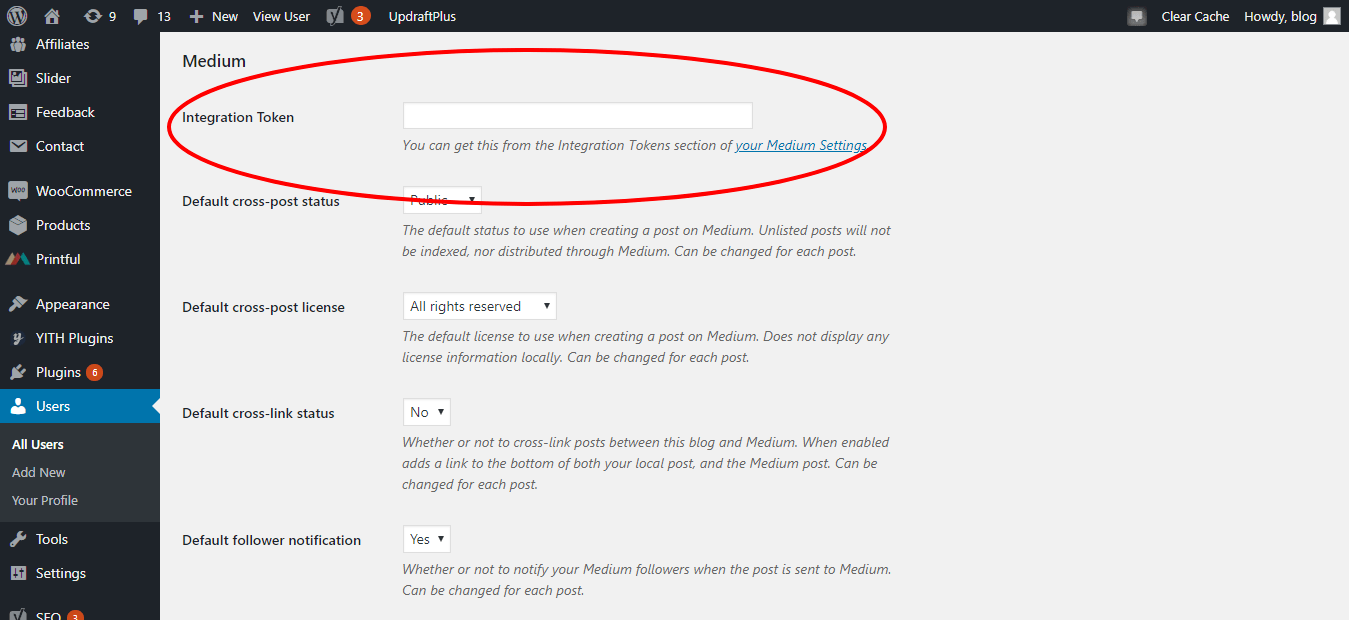This screenshot has width=1349, height=620.
Task: Open the Default cross-post status dropdown
Action: pyautogui.click(x=440, y=199)
